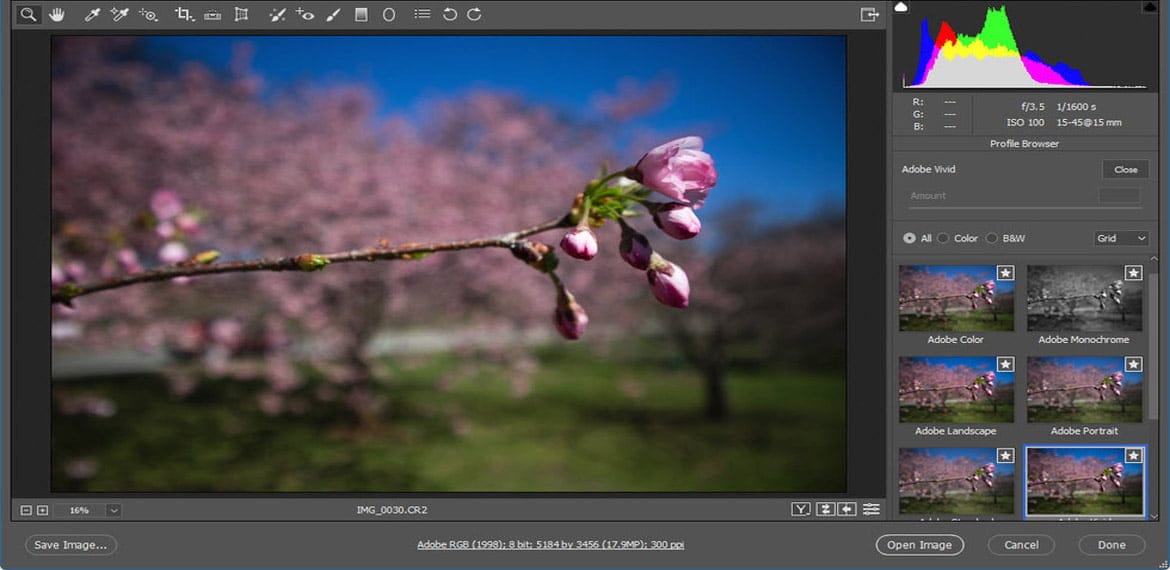Screen dimensions: 1170x570
Task: Rotate image counterclockwise
Action: (449, 14)
